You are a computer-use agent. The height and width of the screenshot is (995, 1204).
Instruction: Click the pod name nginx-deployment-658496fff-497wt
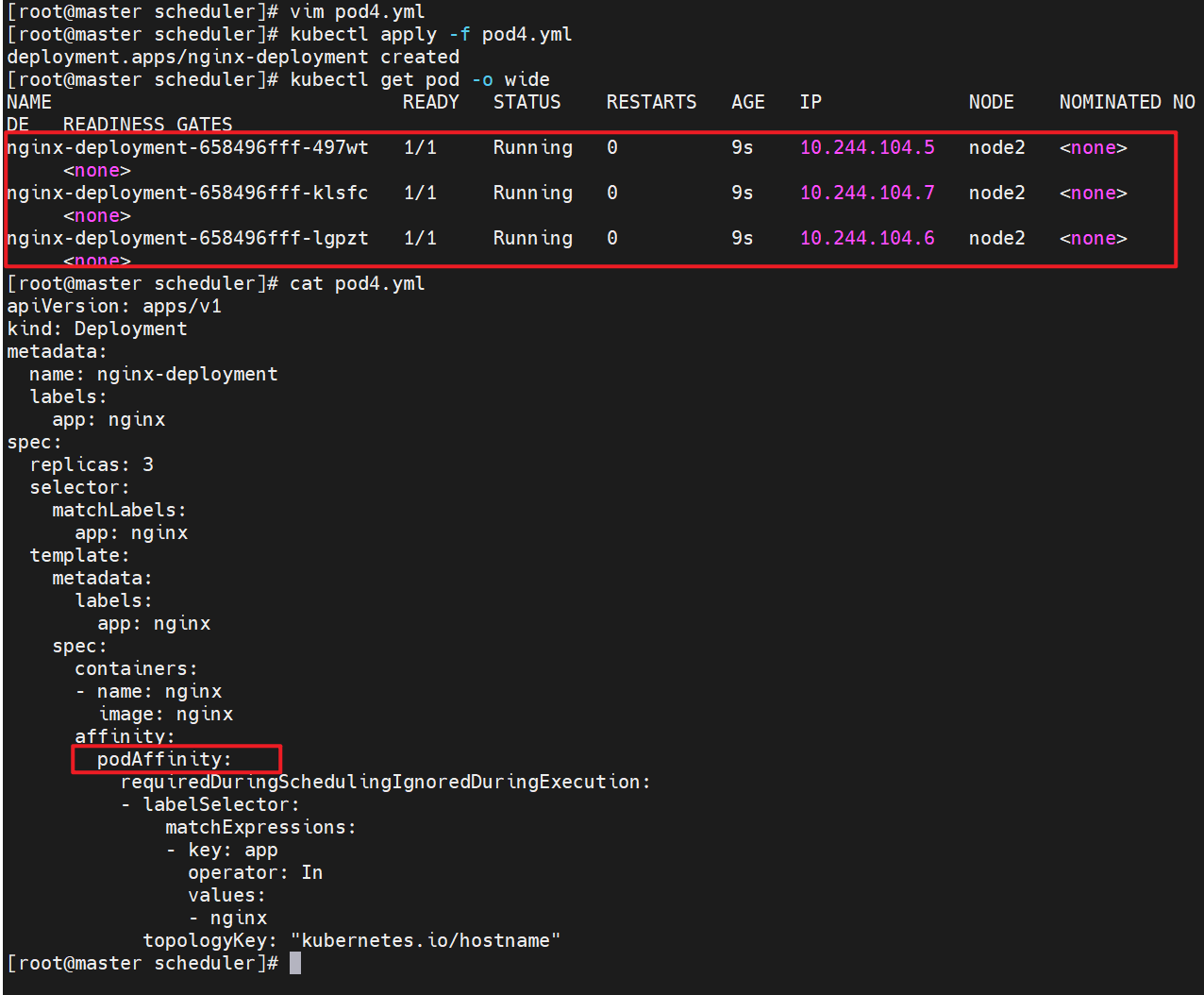pos(188,147)
